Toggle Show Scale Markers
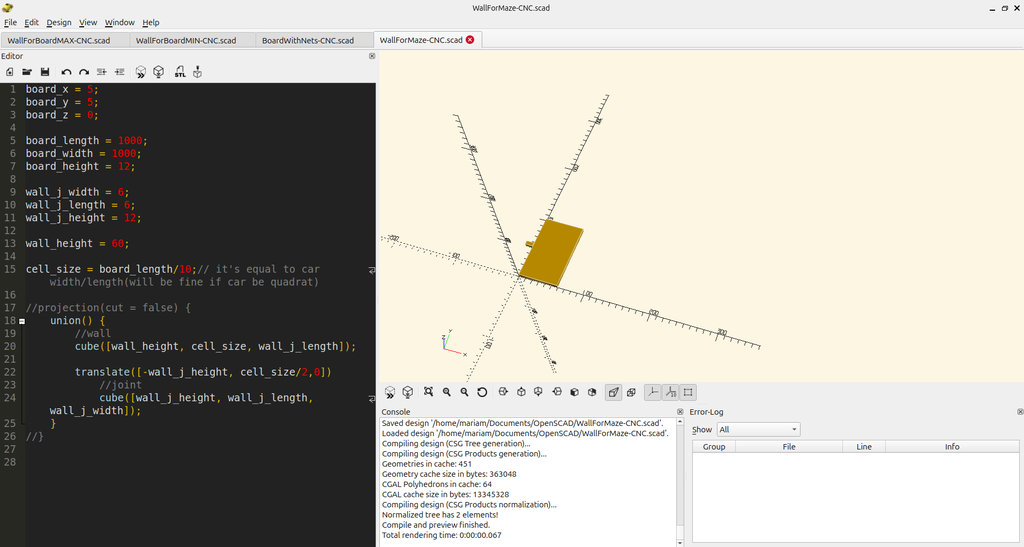The height and width of the screenshot is (547, 1024). pyautogui.click(x=670, y=392)
